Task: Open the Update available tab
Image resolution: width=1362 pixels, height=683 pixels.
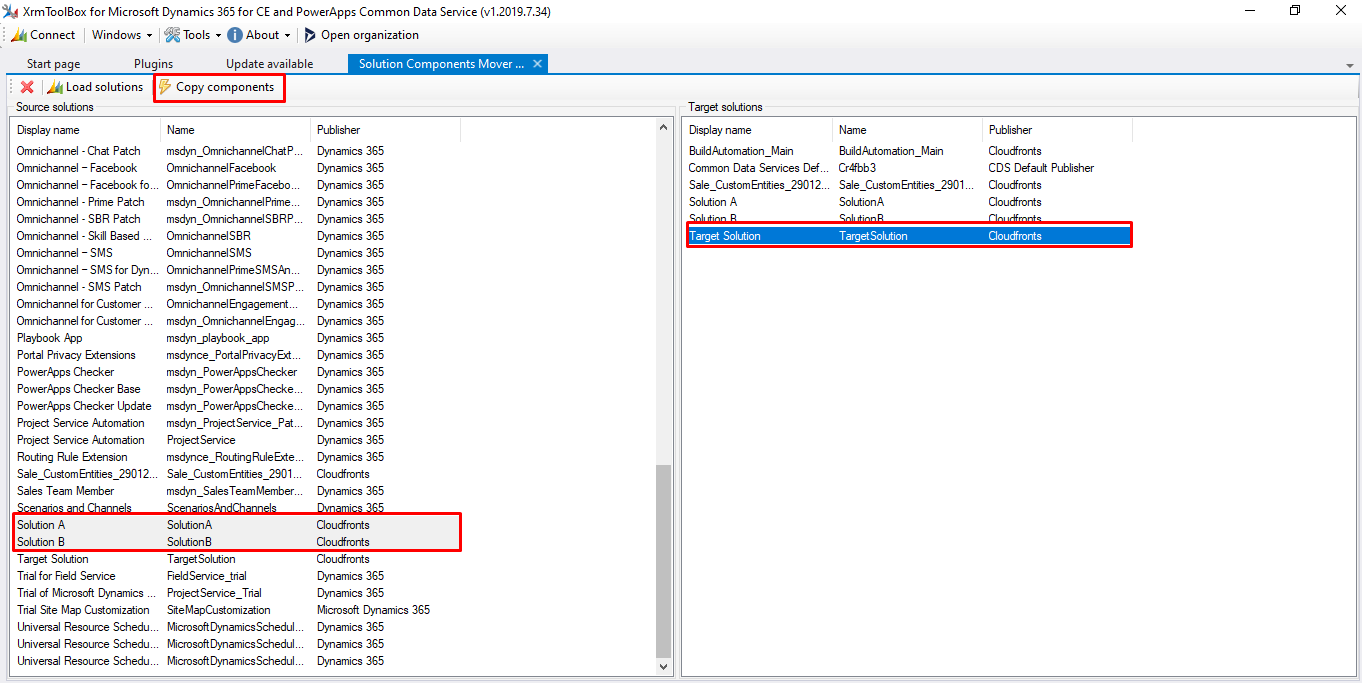Action: tap(269, 64)
